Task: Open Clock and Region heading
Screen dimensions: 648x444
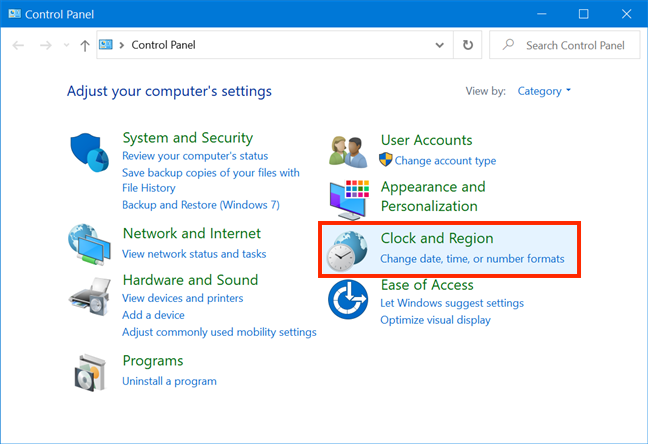Action: click(437, 239)
